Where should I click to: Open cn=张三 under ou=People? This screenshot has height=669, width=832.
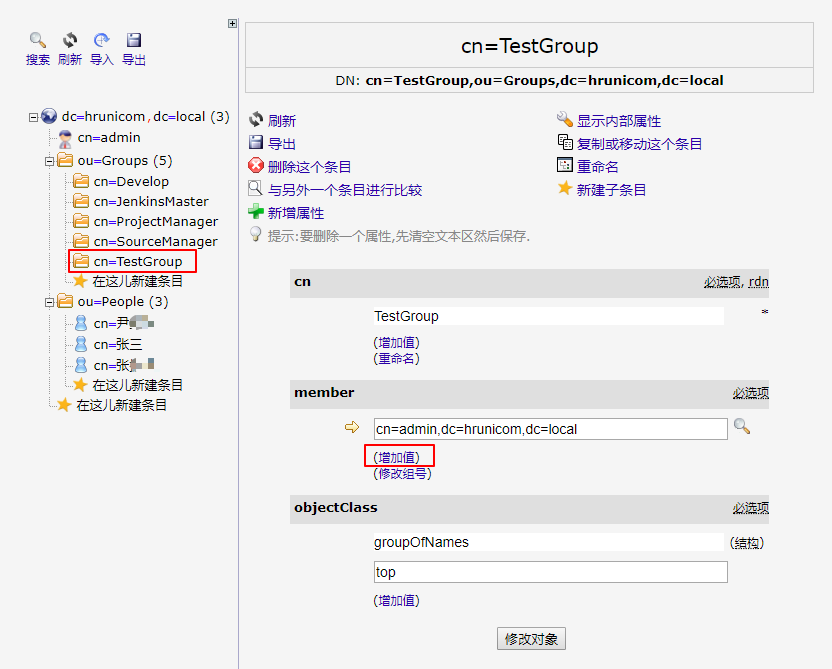click(117, 344)
